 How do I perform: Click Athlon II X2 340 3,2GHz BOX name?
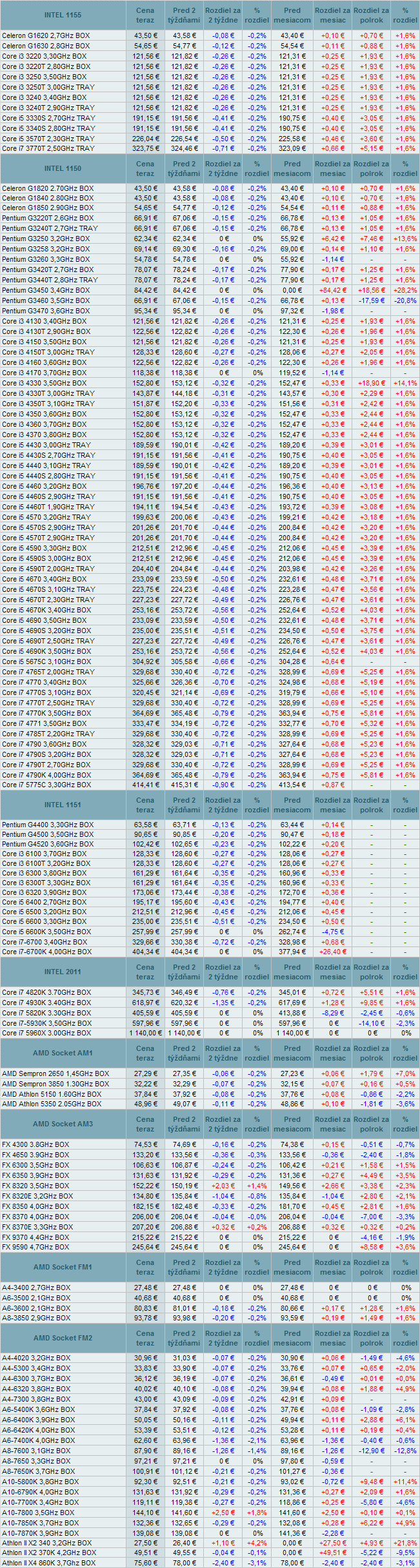point(46,1543)
